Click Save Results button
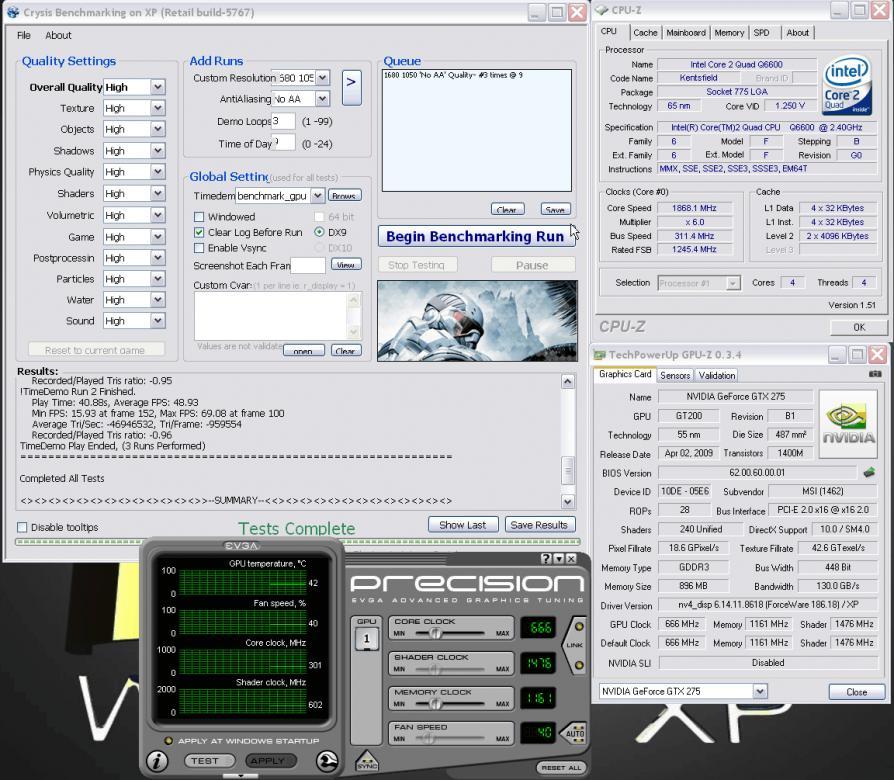894x780 pixels. click(x=539, y=525)
